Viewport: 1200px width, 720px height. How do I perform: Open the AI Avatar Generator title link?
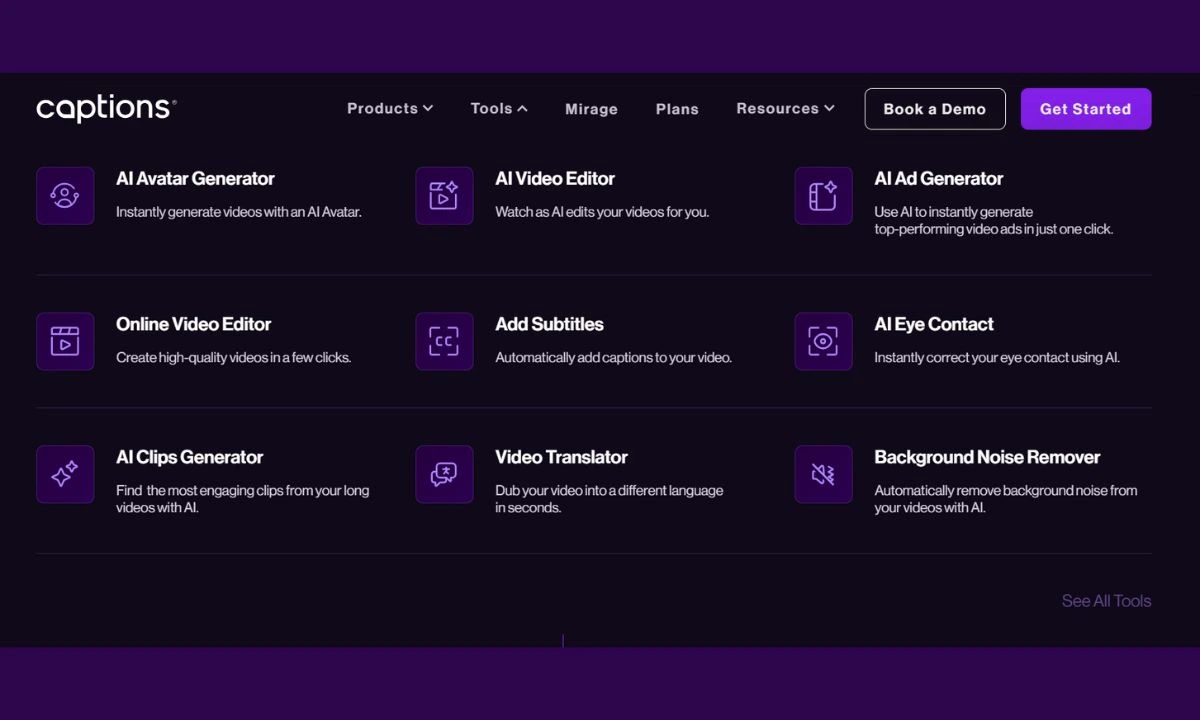click(x=195, y=179)
